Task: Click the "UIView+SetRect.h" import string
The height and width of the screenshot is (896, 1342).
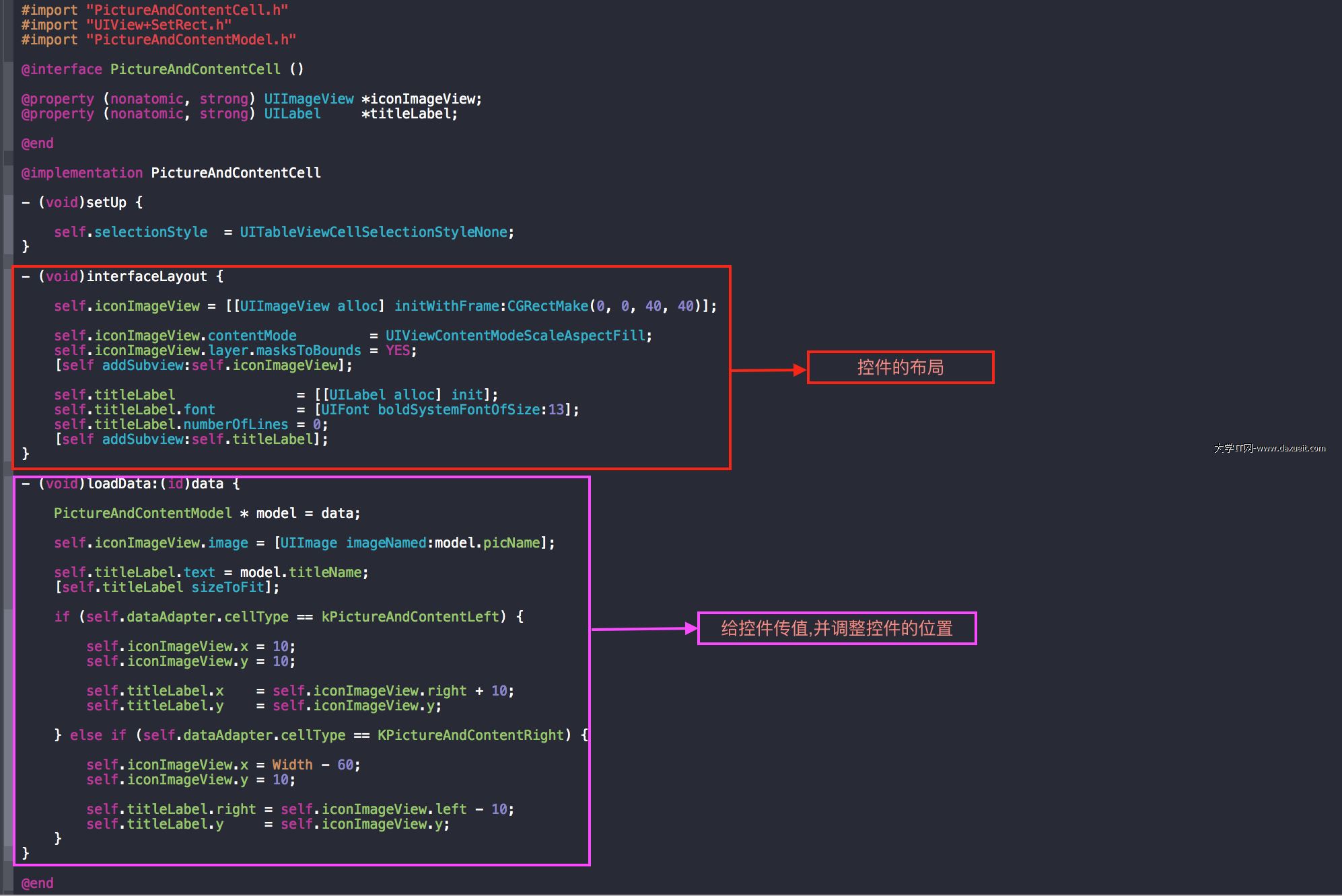Action: click(x=159, y=25)
